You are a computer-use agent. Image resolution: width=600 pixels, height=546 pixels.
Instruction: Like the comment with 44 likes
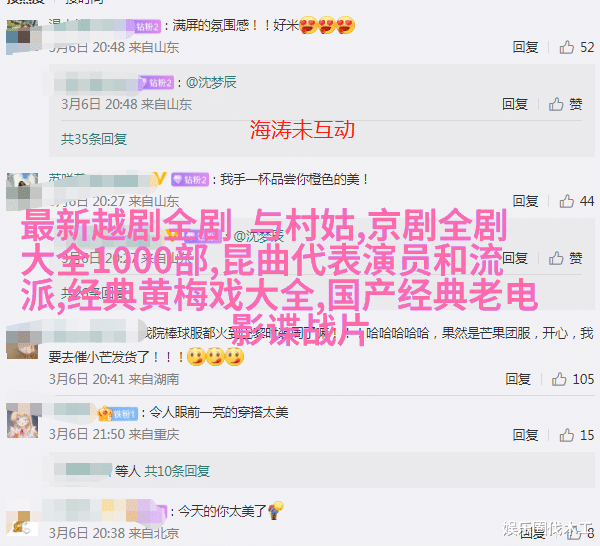566,201
